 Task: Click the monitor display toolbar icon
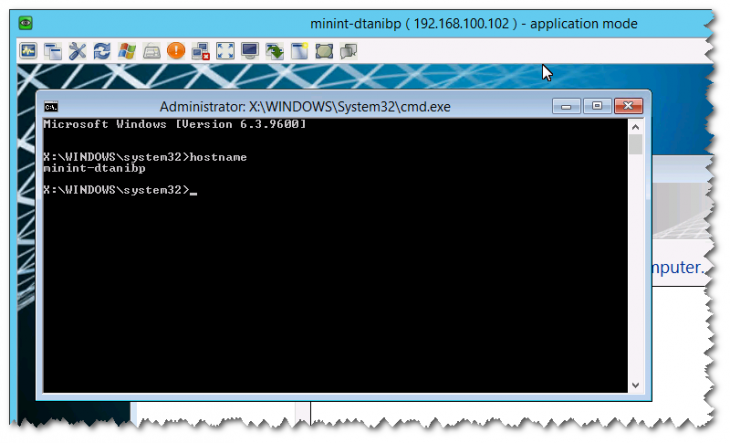(250, 51)
